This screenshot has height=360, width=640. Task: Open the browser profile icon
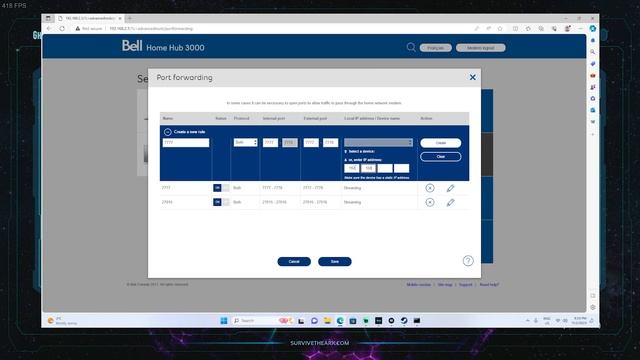point(567,29)
